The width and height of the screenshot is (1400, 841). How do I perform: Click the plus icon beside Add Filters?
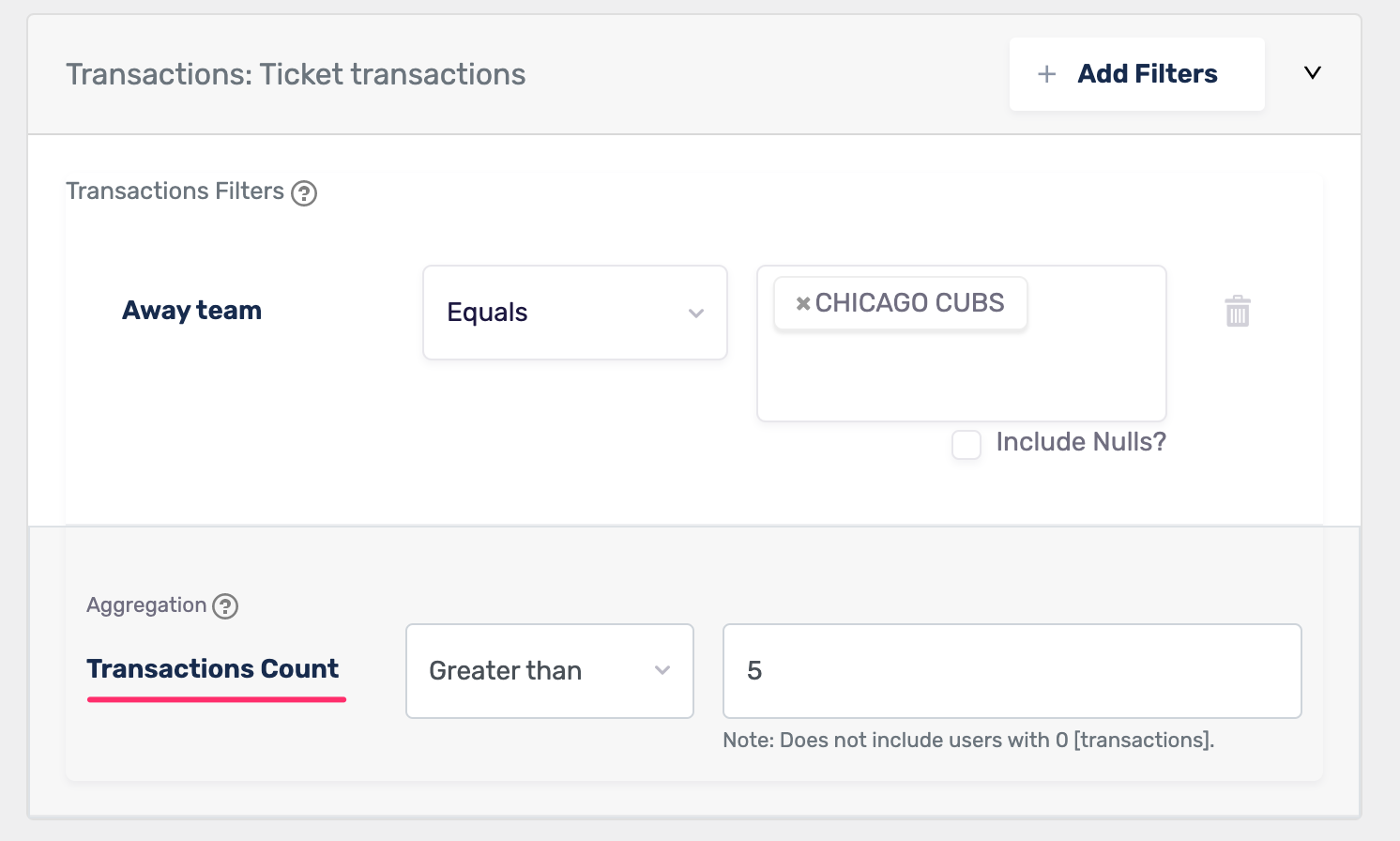1046,74
